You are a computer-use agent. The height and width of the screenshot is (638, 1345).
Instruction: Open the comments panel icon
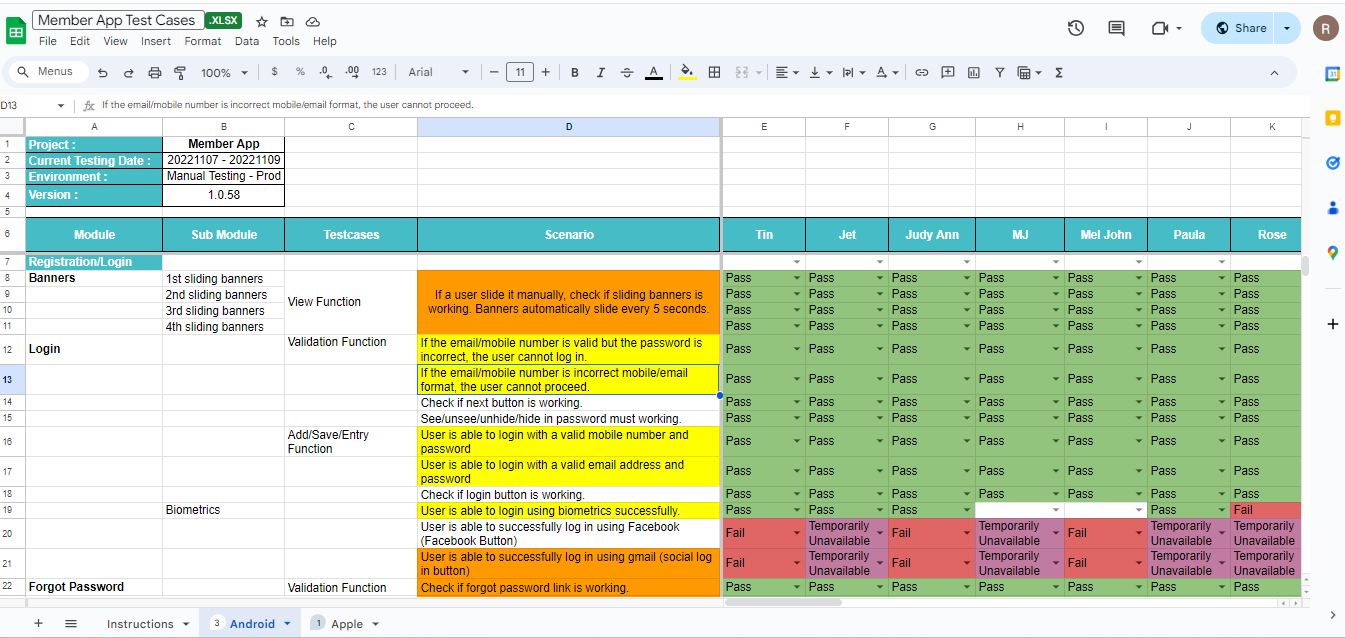(1117, 28)
